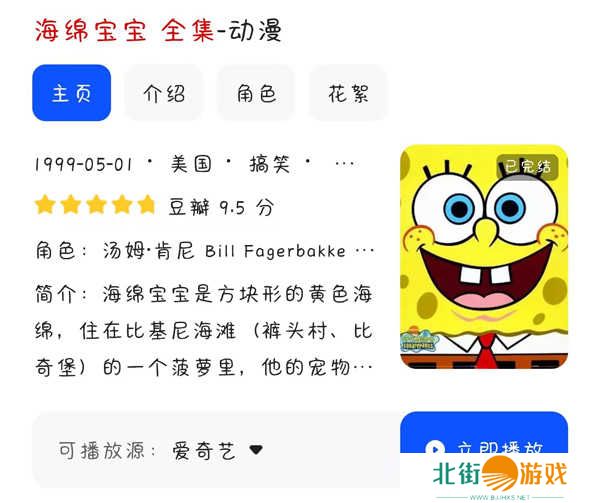Click the 搞笑 genre tag
The height and width of the screenshot is (503, 600).
click(269, 164)
